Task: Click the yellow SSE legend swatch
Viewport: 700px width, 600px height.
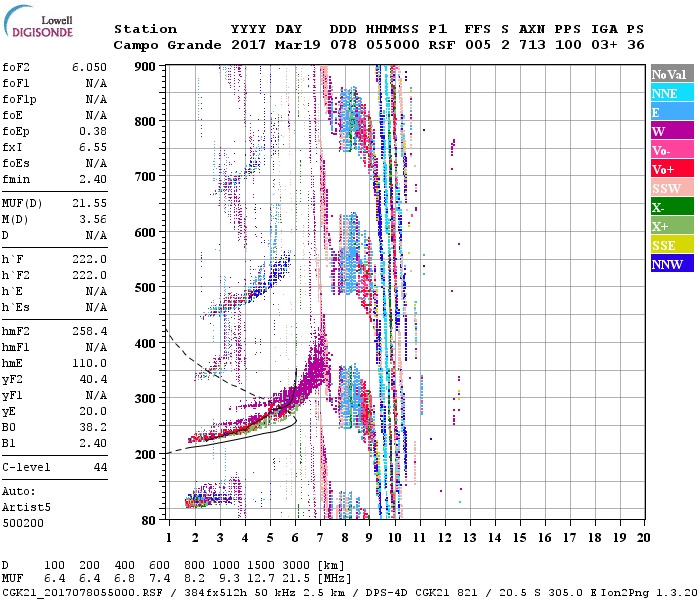Action: [x=671, y=245]
